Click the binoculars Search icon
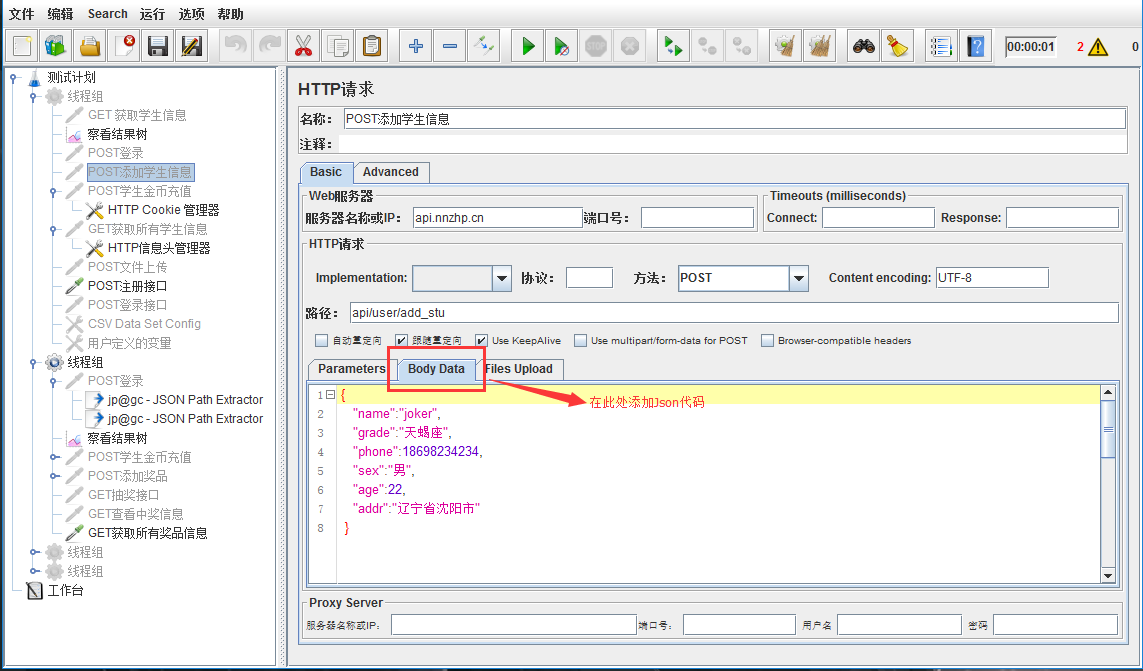1143x671 pixels. [863, 46]
